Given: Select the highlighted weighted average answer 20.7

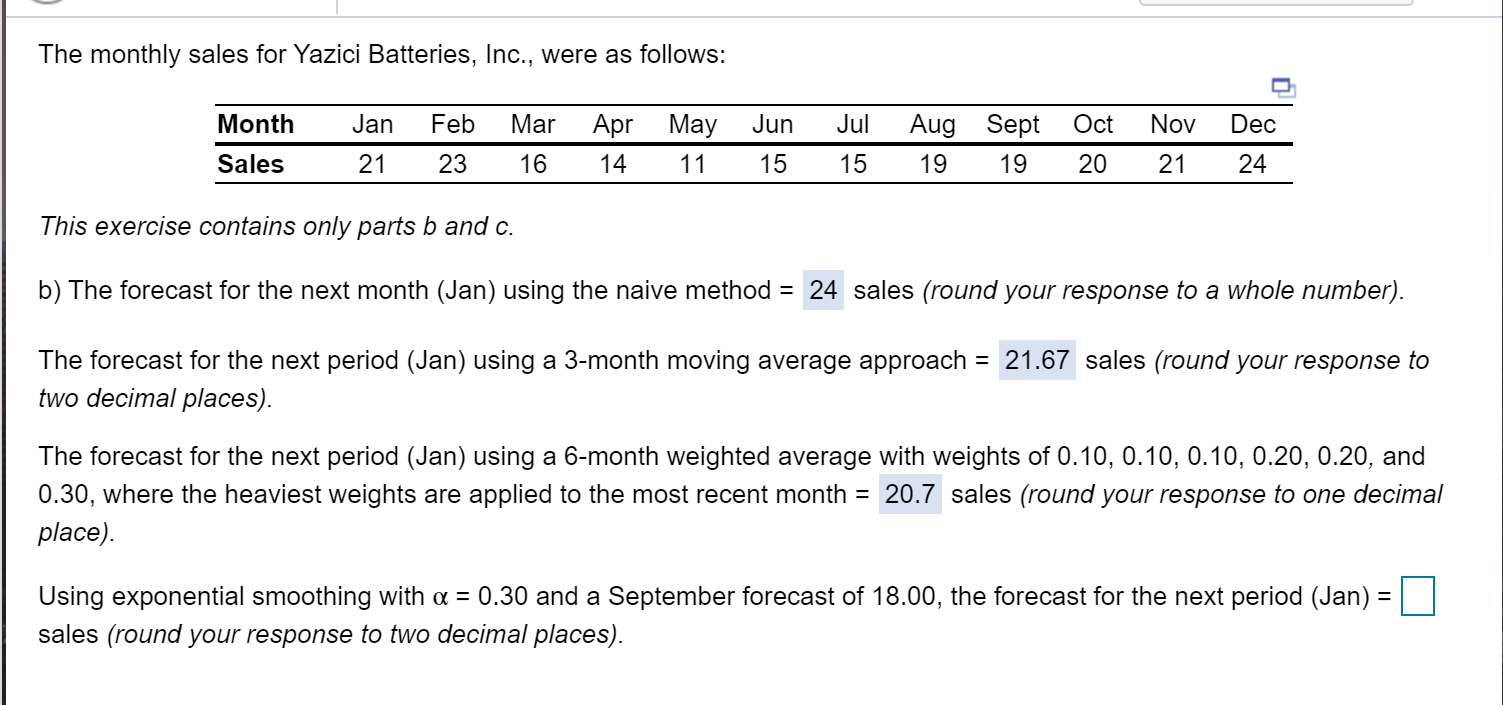Looking at the screenshot, I should [x=909, y=494].
